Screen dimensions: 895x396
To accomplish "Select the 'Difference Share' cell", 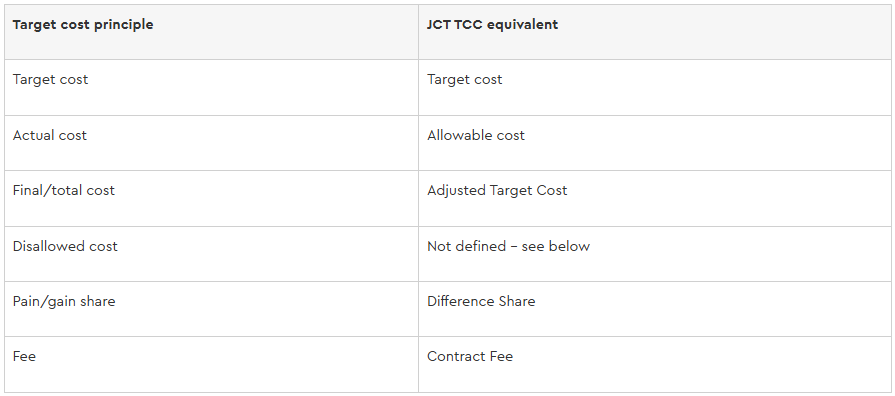I will [655, 309].
